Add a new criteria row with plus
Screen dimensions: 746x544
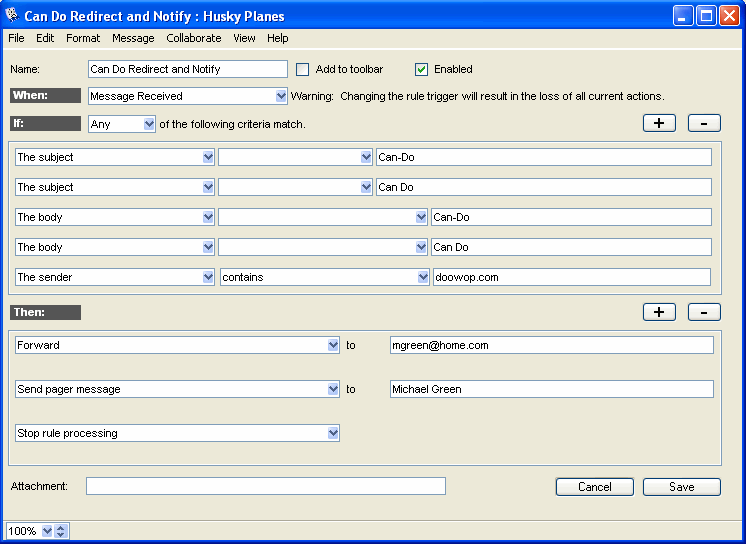click(659, 123)
